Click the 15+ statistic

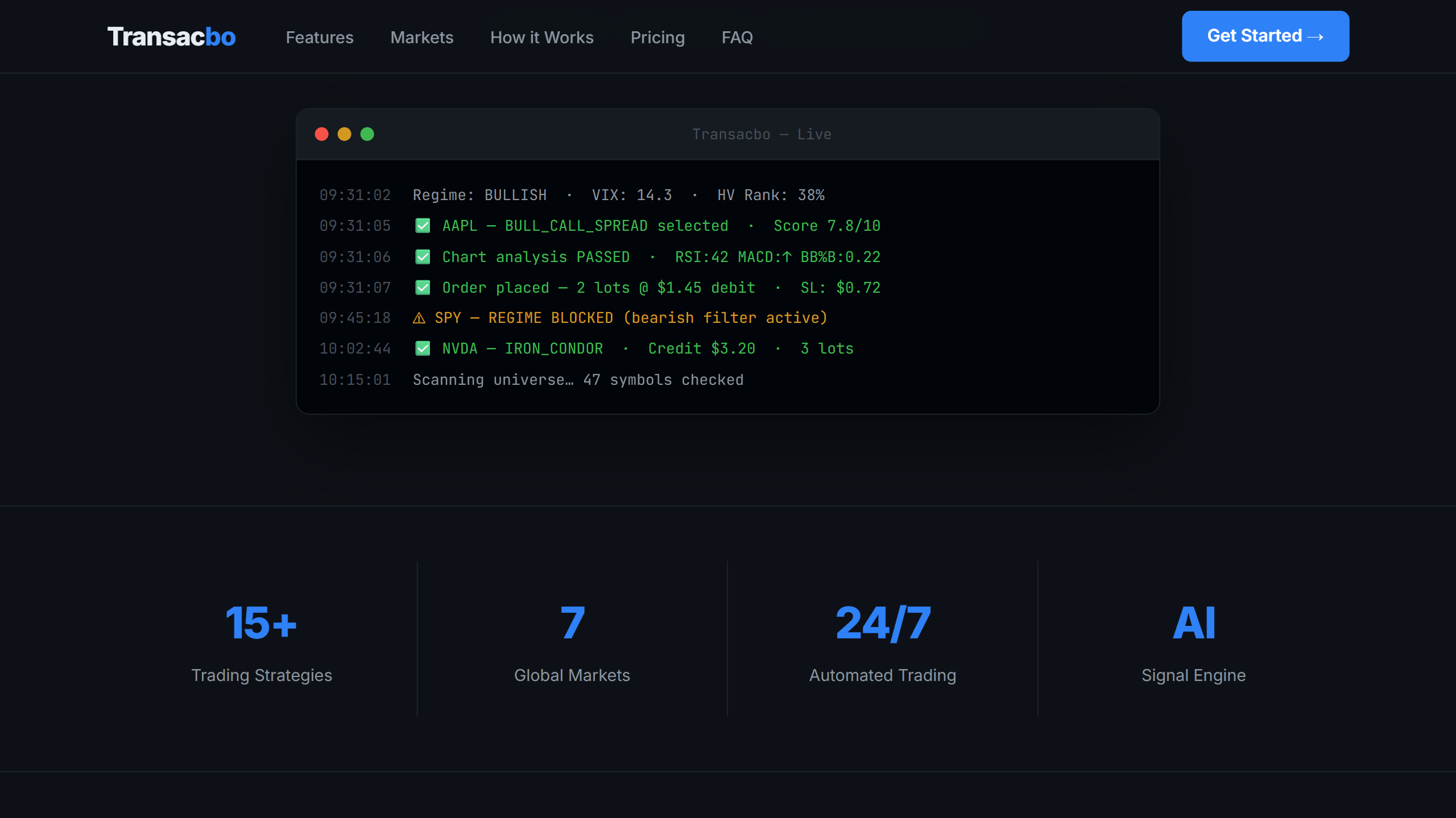[261, 623]
